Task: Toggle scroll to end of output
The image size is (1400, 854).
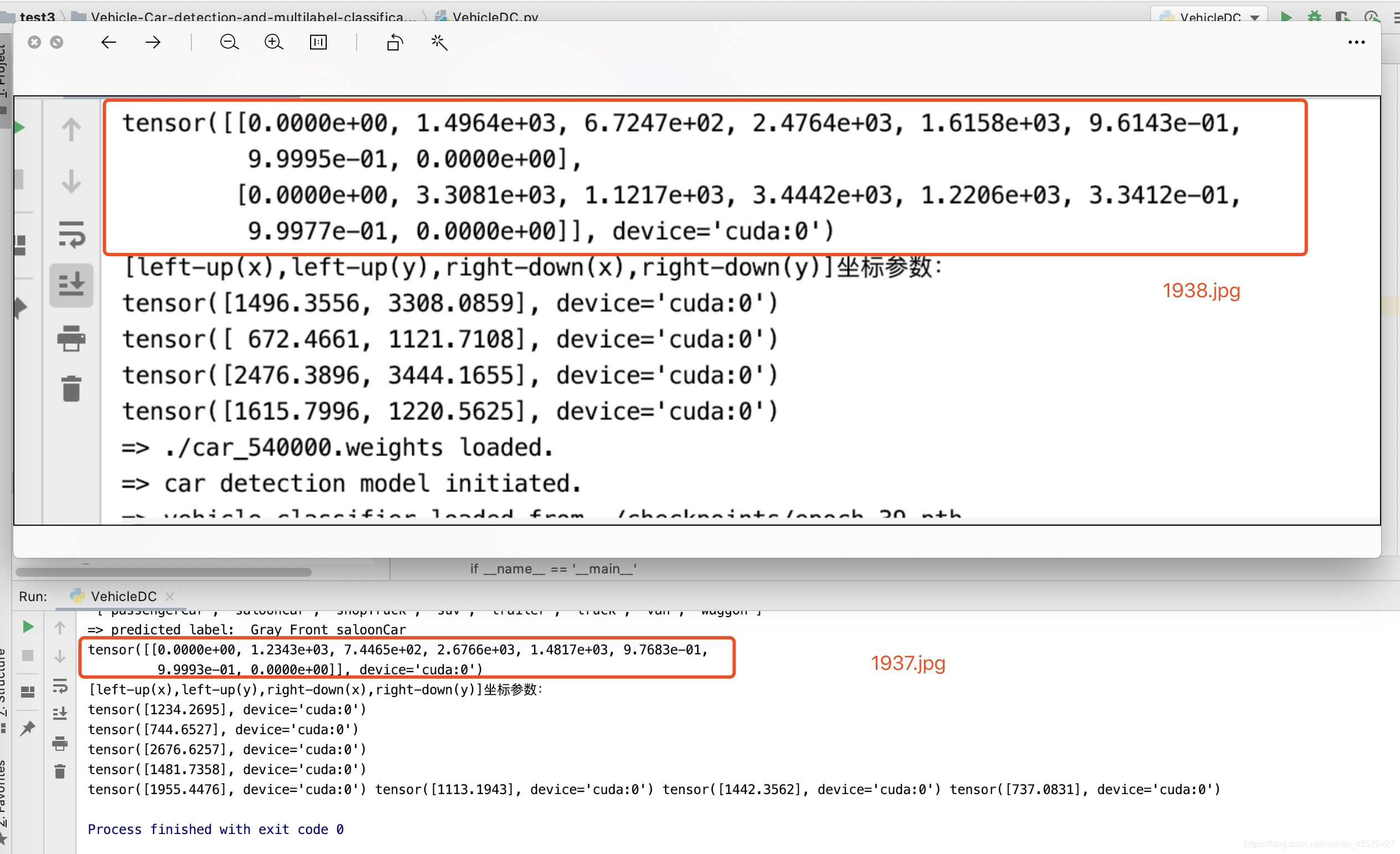Action: coord(60,714)
